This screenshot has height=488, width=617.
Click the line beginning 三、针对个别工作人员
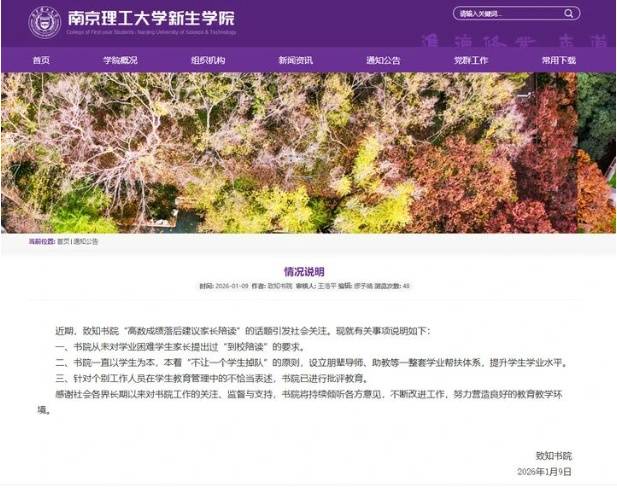pyautogui.click(x=212, y=379)
